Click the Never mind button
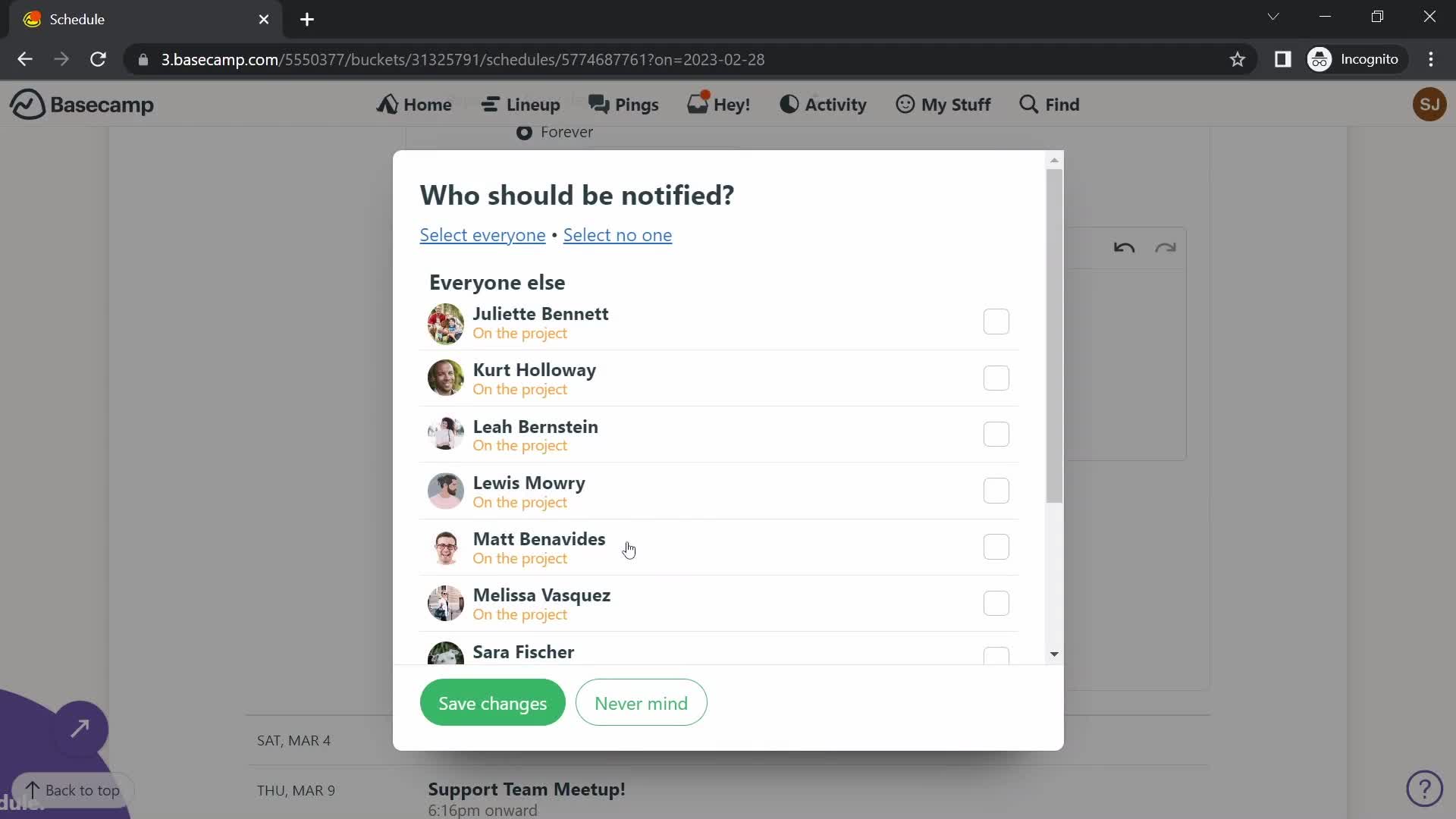Viewport: 1456px width, 819px height. (641, 703)
